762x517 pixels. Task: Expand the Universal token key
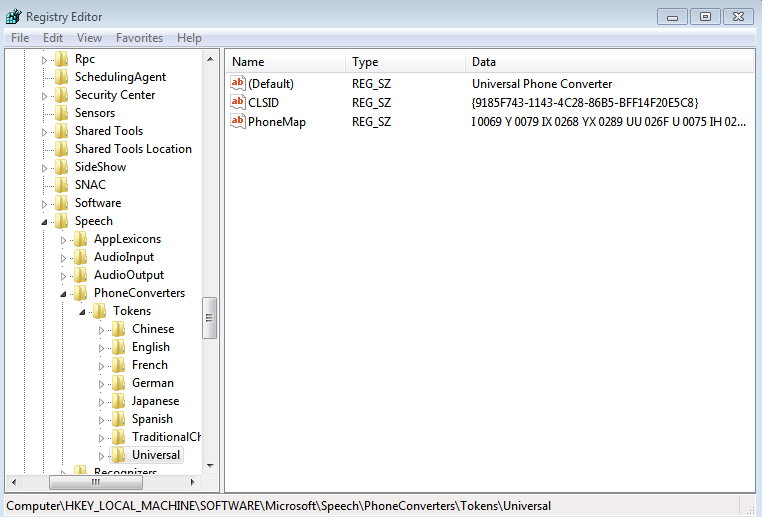(101, 456)
